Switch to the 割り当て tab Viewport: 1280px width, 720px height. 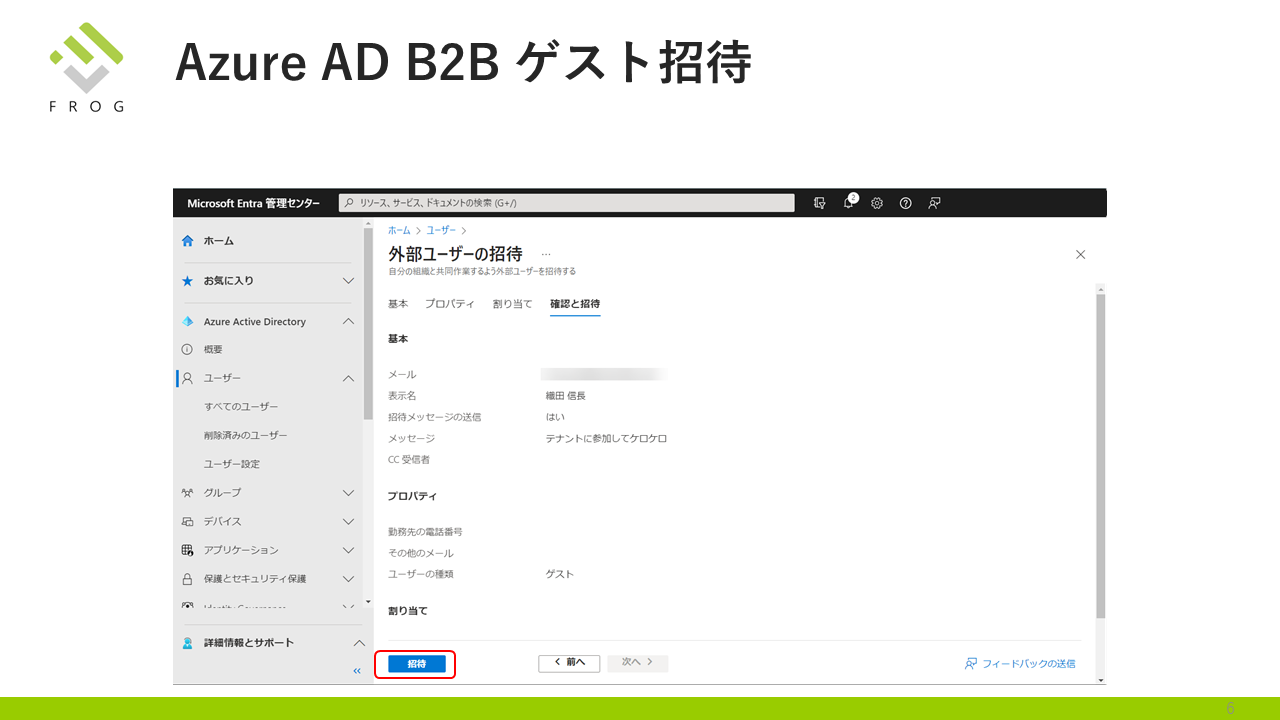pyautogui.click(x=513, y=304)
